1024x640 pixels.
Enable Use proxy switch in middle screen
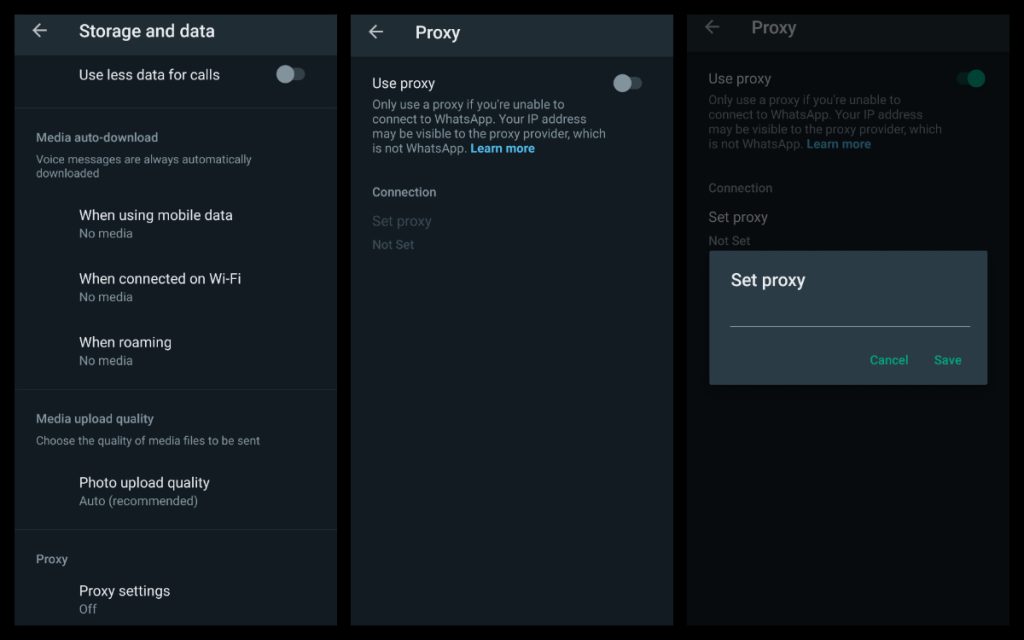tap(627, 83)
